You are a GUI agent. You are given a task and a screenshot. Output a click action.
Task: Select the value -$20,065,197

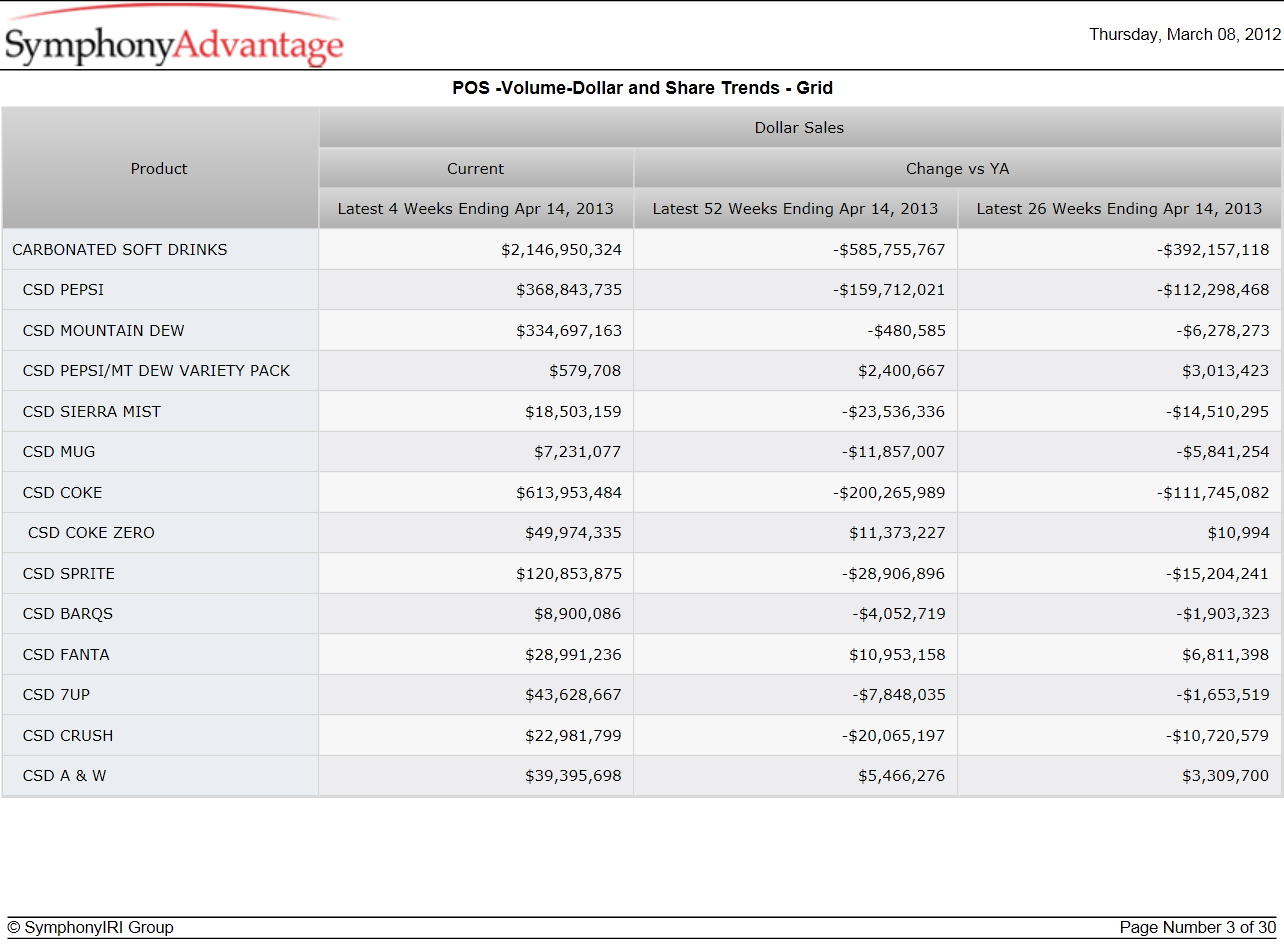pyautogui.click(x=893, y=736)
